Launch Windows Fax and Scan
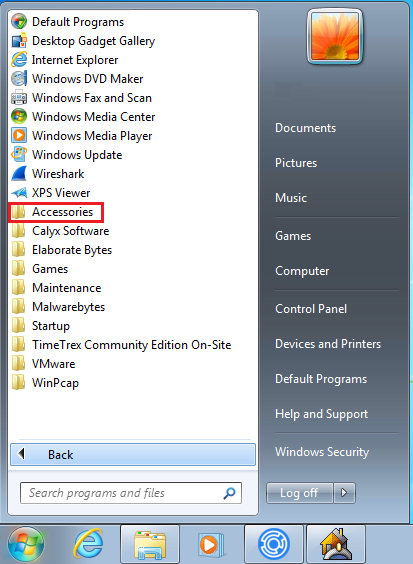Screen dimensions: 413x564 click(81, 98)
